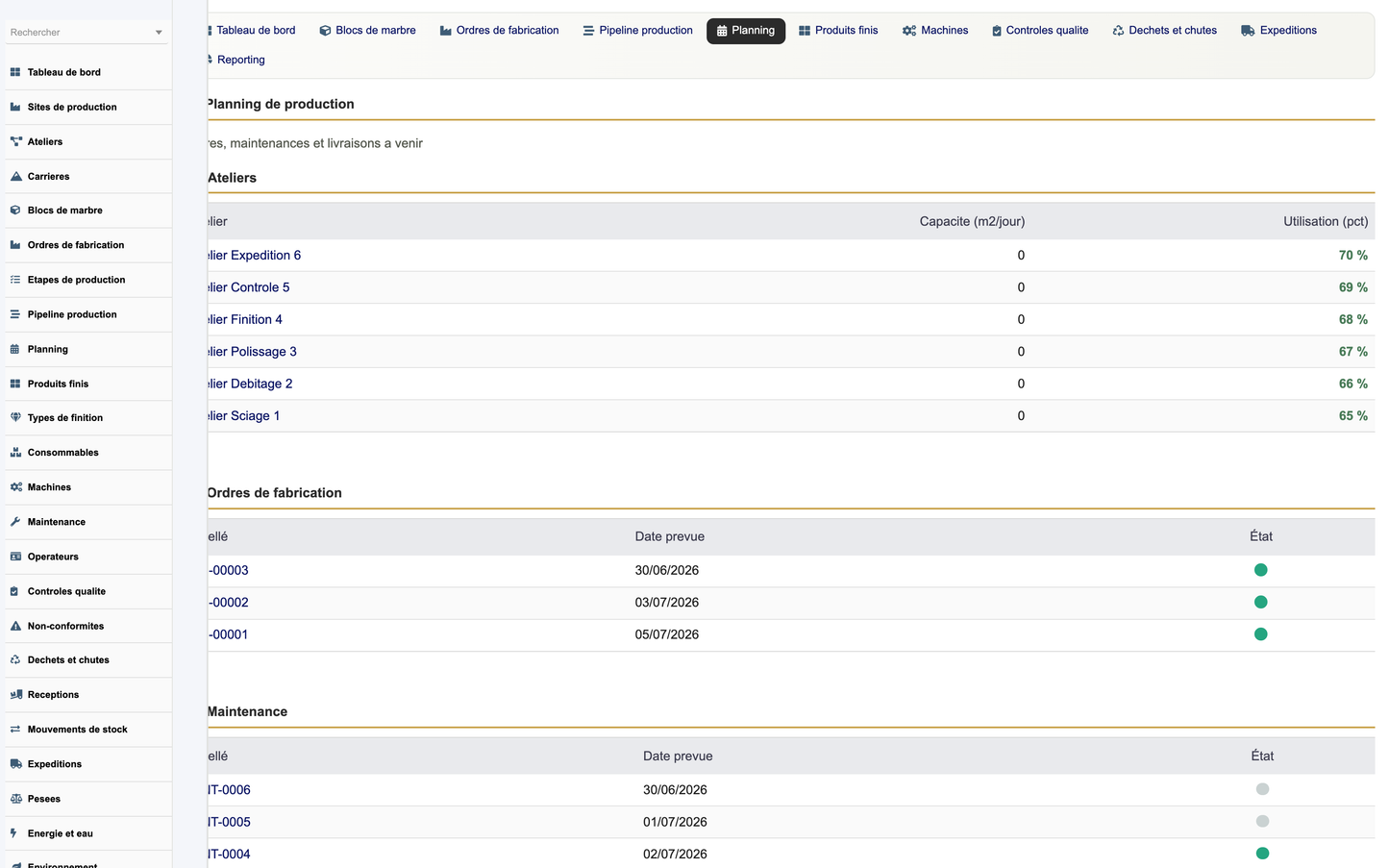Image resolution: width=1389 pixels, height=868 pixels.
Task: Click the Dechets et chutes recycle icon in sidebar
Action: pos(15,659)
